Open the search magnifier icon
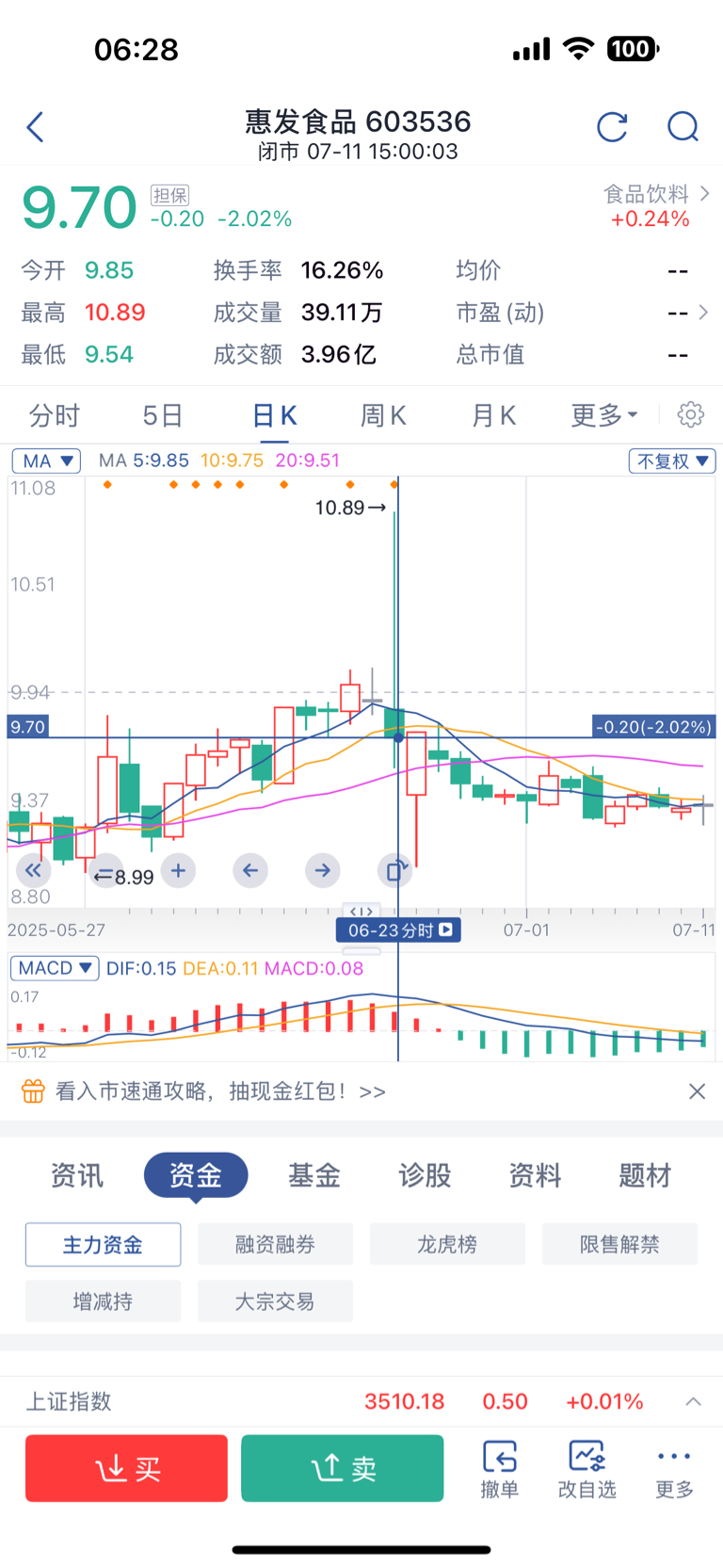This screenshot has height=1568, width=723. pyautogui.click(x=683, y=126)
